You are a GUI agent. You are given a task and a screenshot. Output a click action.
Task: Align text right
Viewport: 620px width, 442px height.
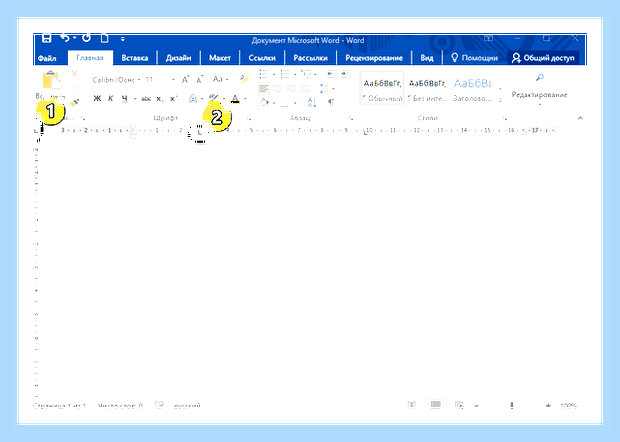tap(291, 89)
